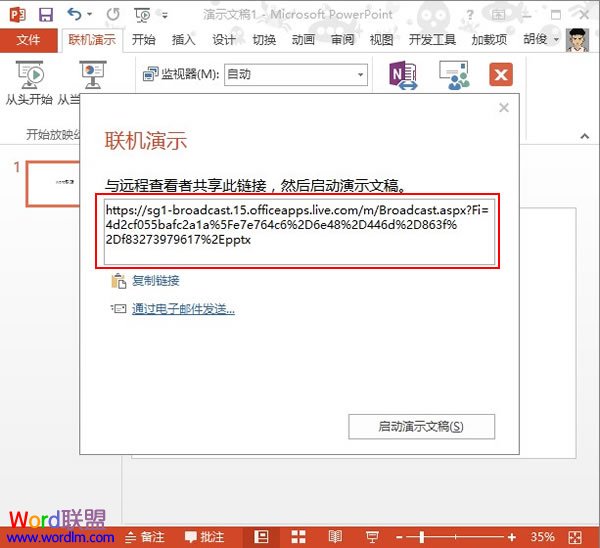The height and width of the screenshot is (548, 600).
Task: Click the send invitations icon
Action: pyautogui.click(x=454, y=75)
